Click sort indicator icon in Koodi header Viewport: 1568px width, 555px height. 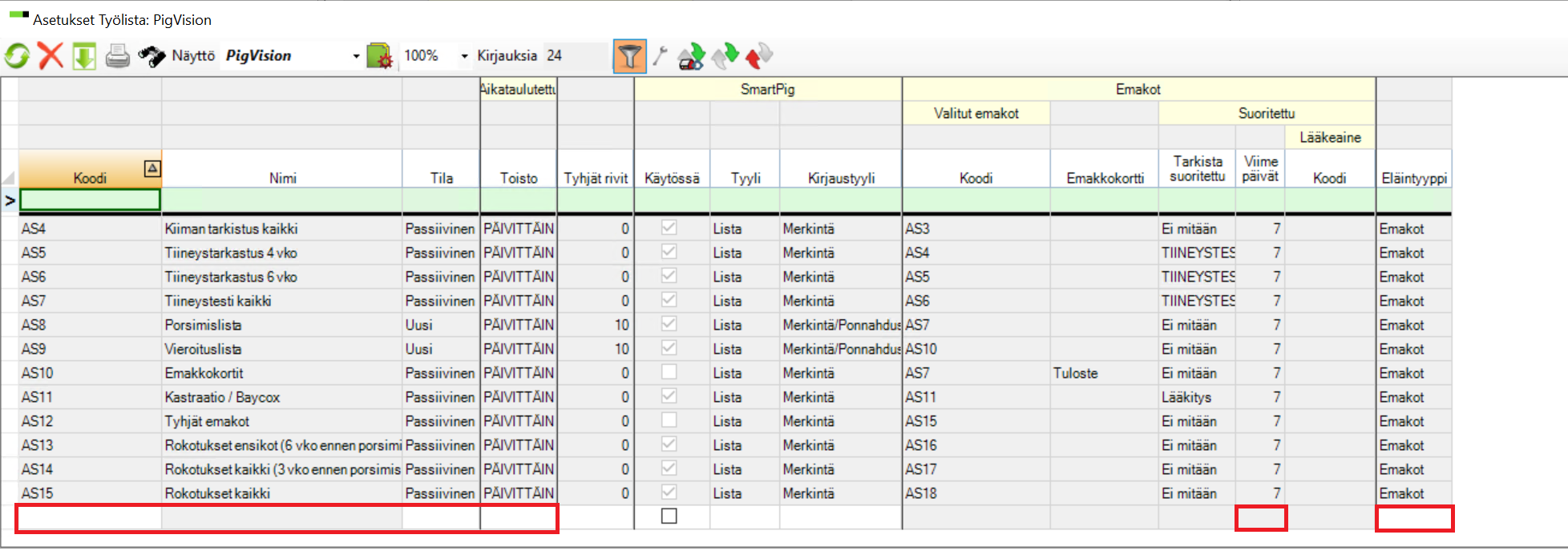[x=152, y=168]
